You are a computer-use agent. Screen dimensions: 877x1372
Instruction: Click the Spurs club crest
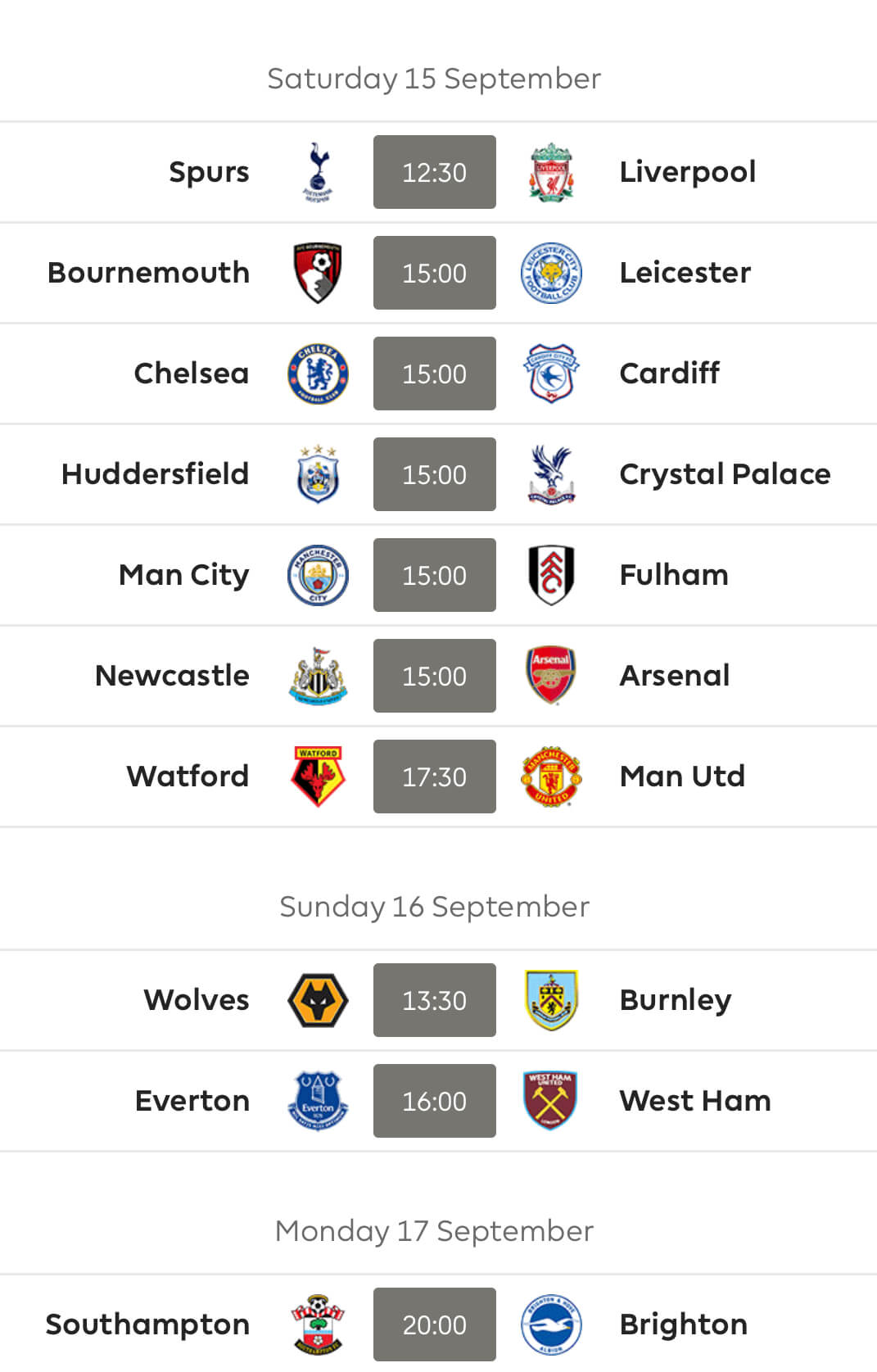[x=318, y=172]
